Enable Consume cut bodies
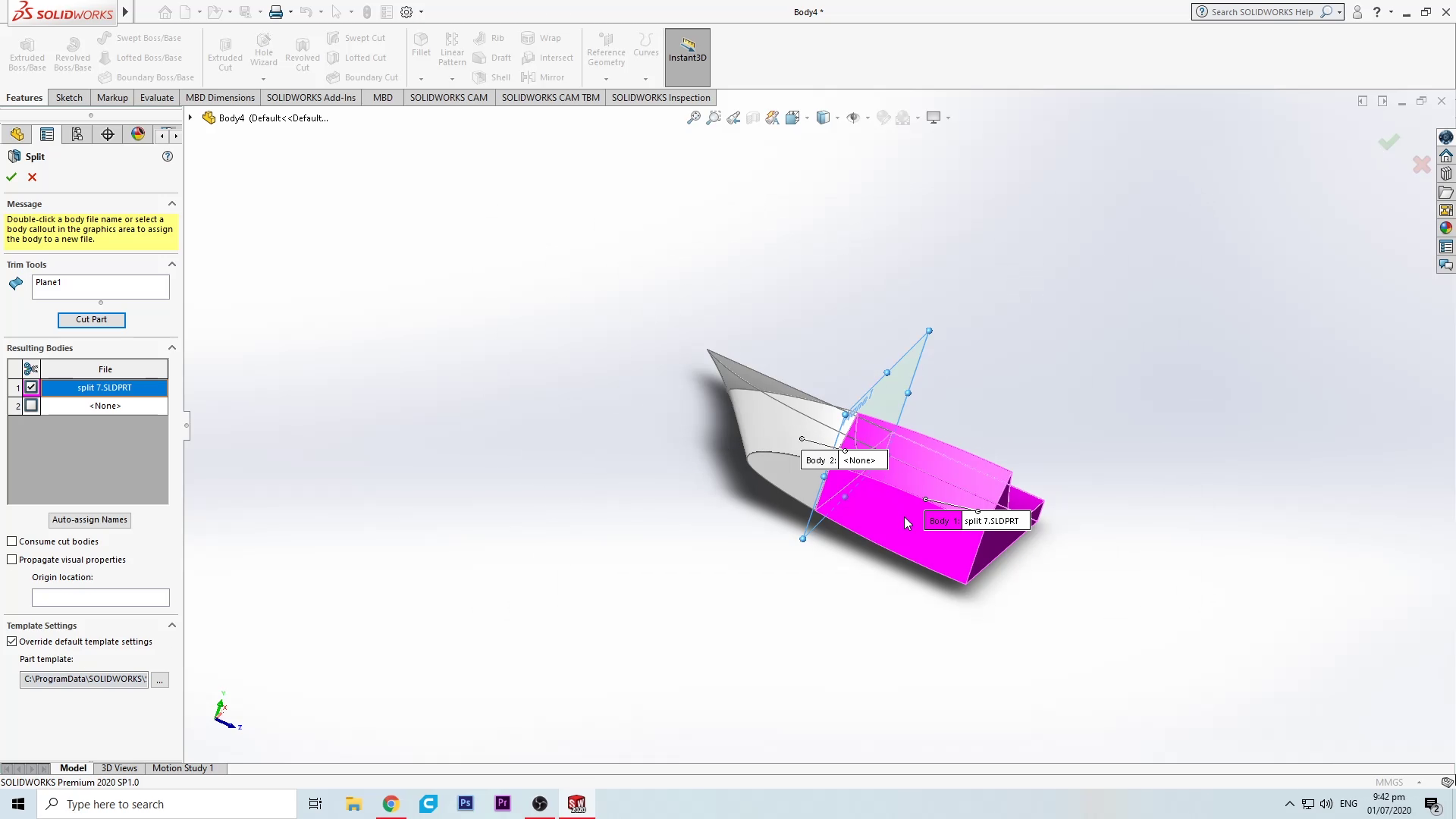 tap(12, 541)
